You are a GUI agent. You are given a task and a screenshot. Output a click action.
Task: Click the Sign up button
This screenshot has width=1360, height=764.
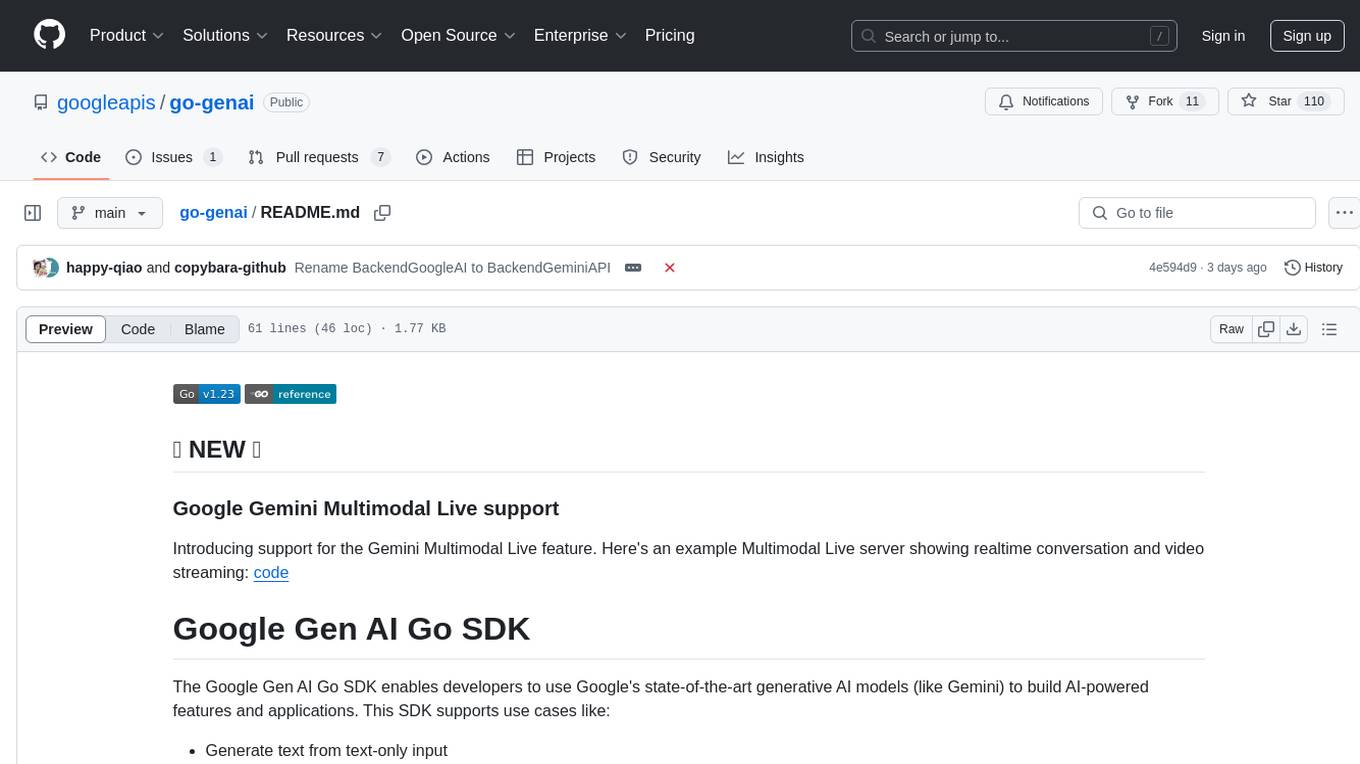(1307, 36)
